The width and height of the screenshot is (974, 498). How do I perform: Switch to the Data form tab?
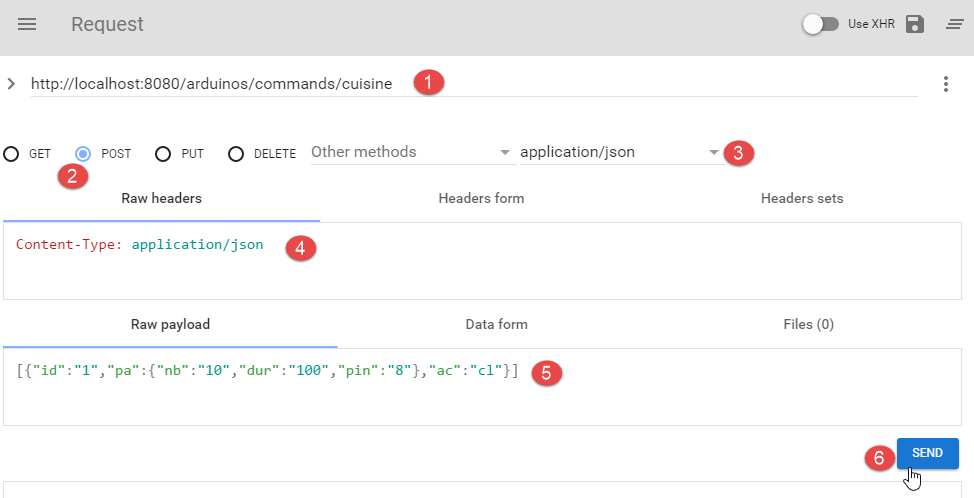click(x=496, y=324)
